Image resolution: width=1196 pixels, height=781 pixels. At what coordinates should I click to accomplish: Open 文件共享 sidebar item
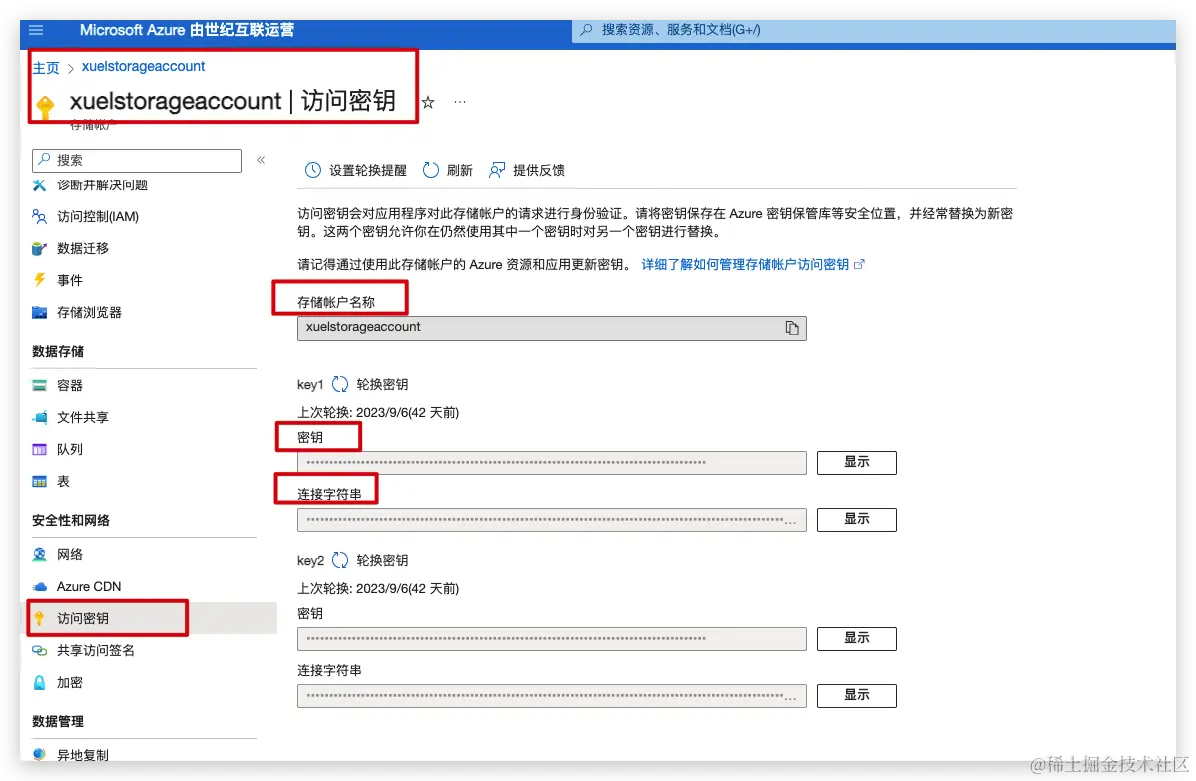tap(83, 417)
